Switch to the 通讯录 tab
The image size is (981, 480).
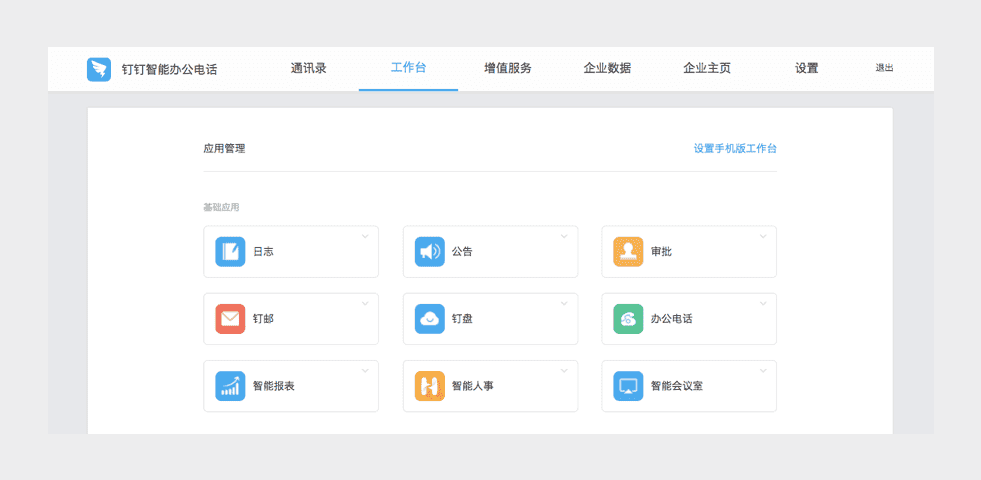pyautogui.click(x=309, y=69)
